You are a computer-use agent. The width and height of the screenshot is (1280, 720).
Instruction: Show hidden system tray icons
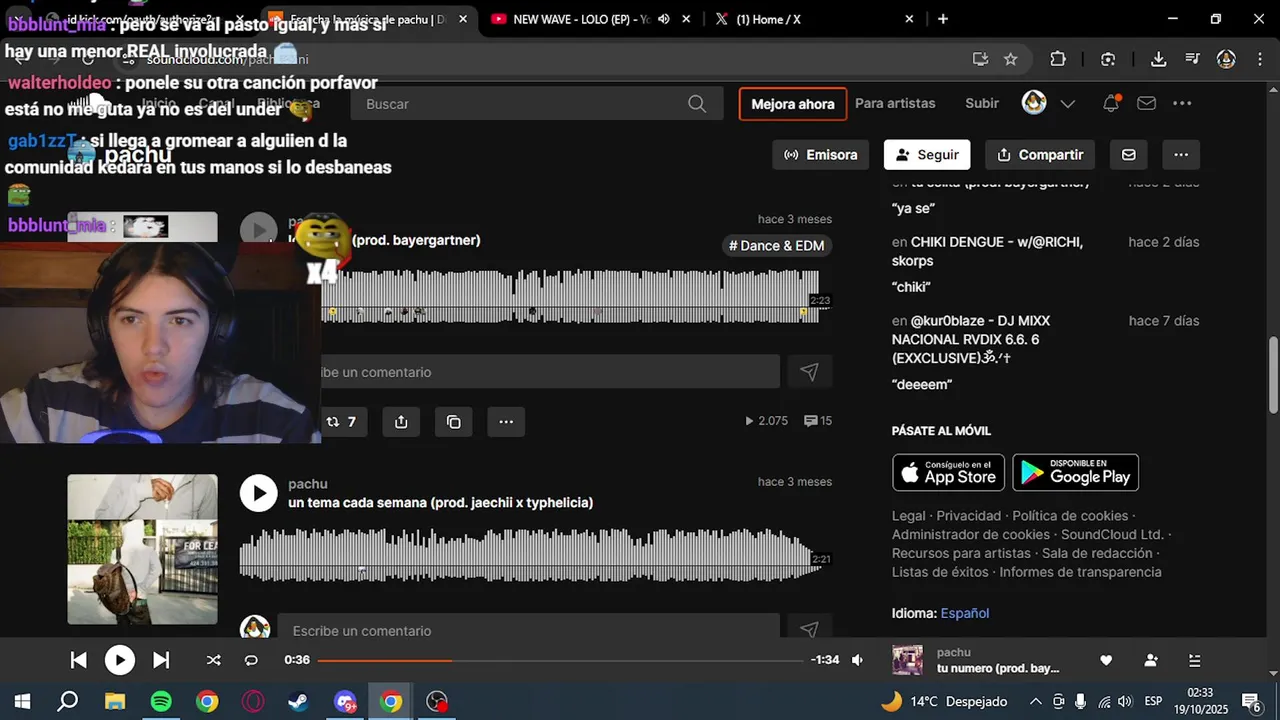[x=1035, y=701]
